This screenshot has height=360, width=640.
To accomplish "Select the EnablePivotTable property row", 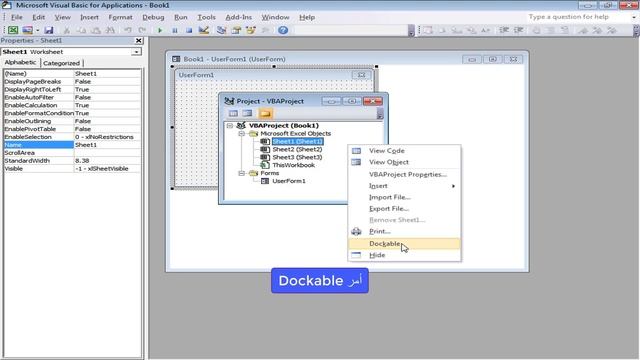I will point(72,129).
